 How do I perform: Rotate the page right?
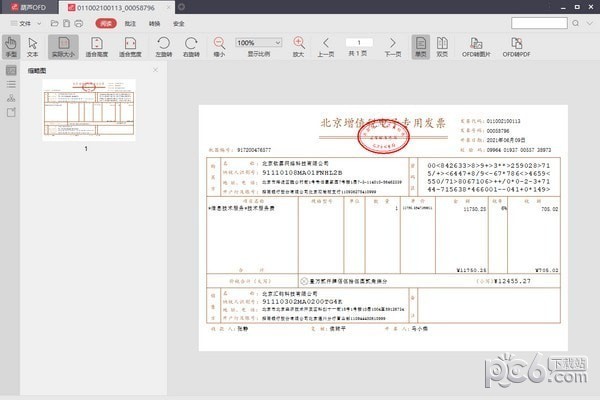pos(191,47)
